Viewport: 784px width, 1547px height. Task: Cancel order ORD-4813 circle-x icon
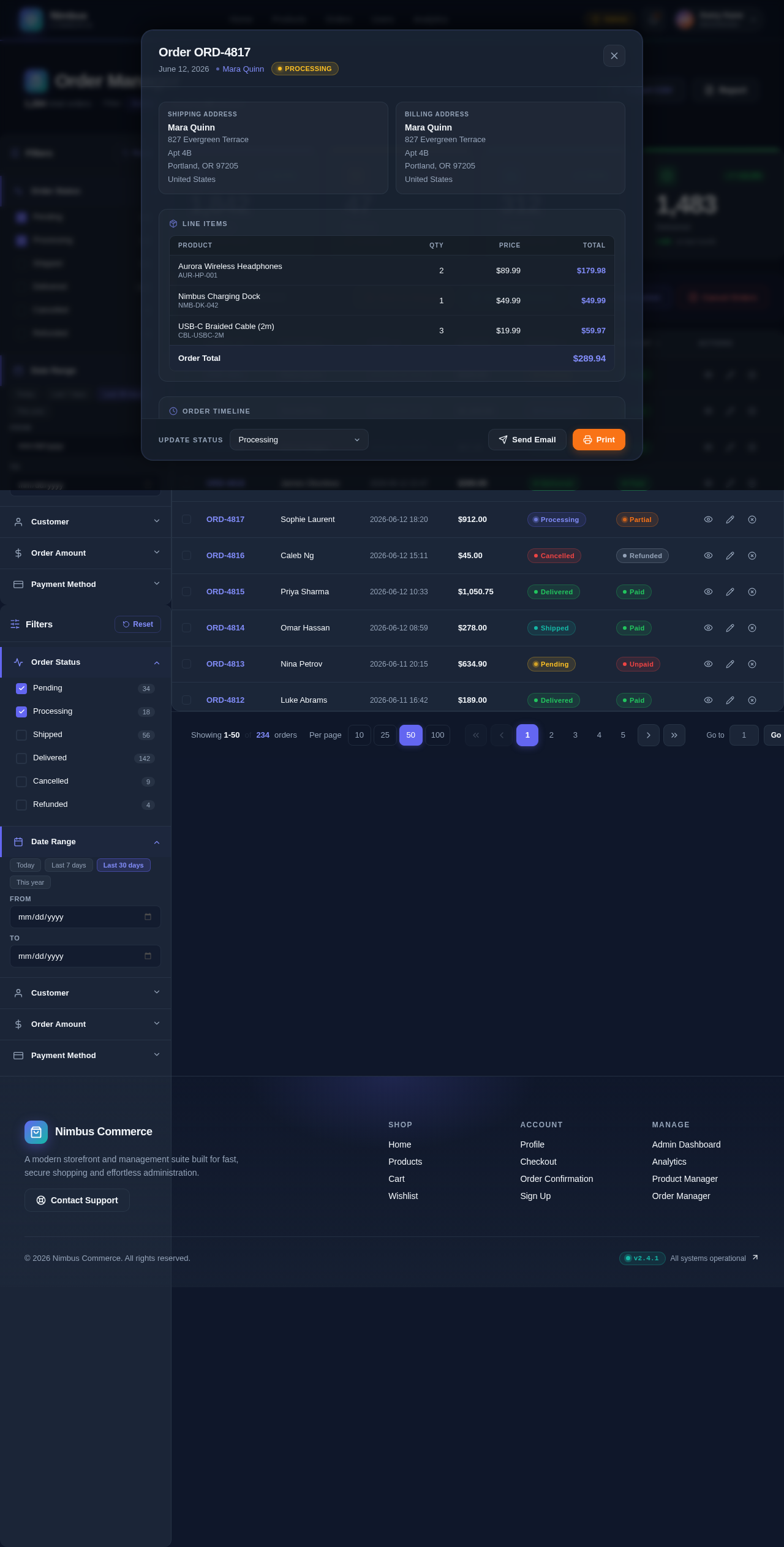click(x=752, y=664)
